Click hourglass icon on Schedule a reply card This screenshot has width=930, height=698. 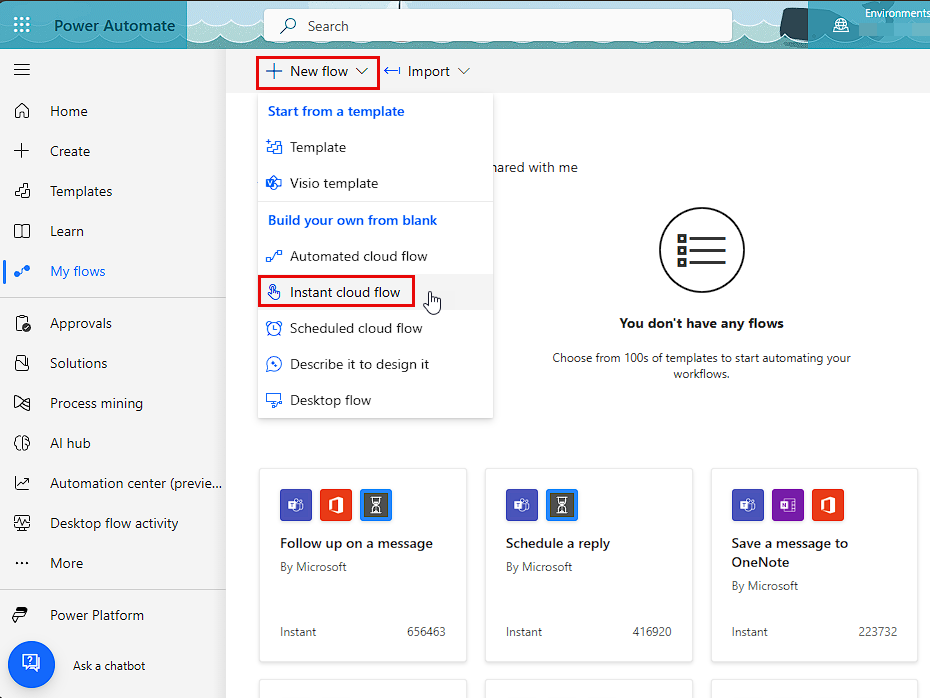(562, 505)
